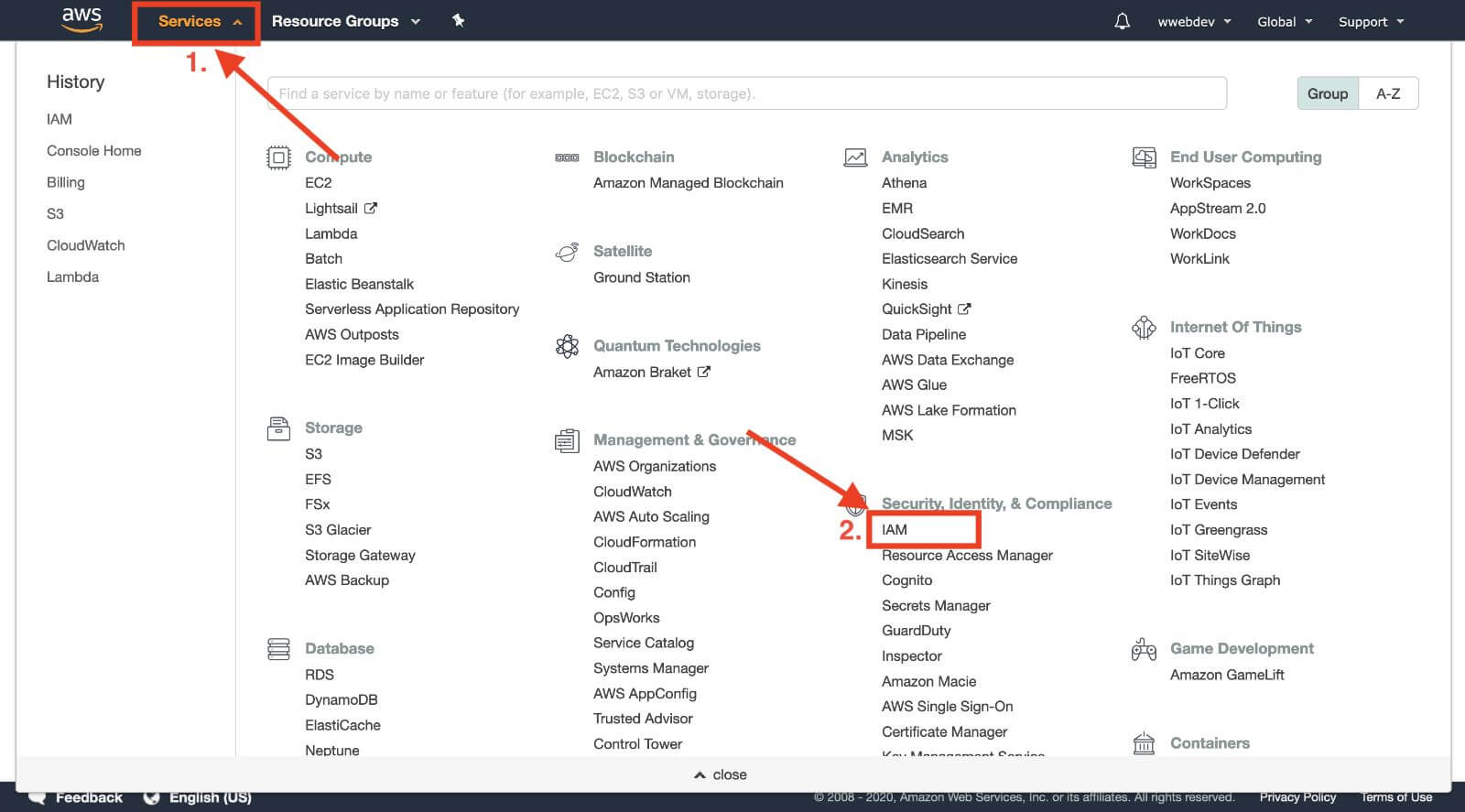The image size is (1465, 812).
Task: Change language via English (US) button
Action: (x=211, y=797)
